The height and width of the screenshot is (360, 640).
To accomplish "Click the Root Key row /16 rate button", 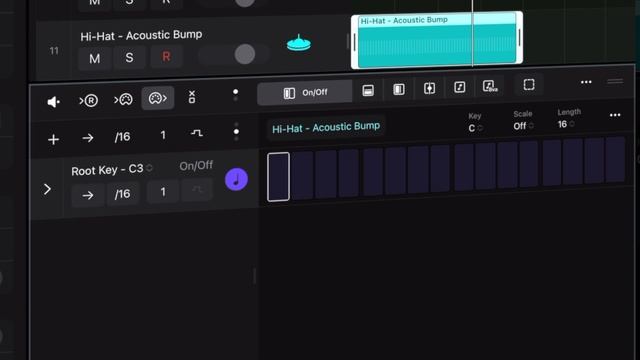I will [122, 194].
